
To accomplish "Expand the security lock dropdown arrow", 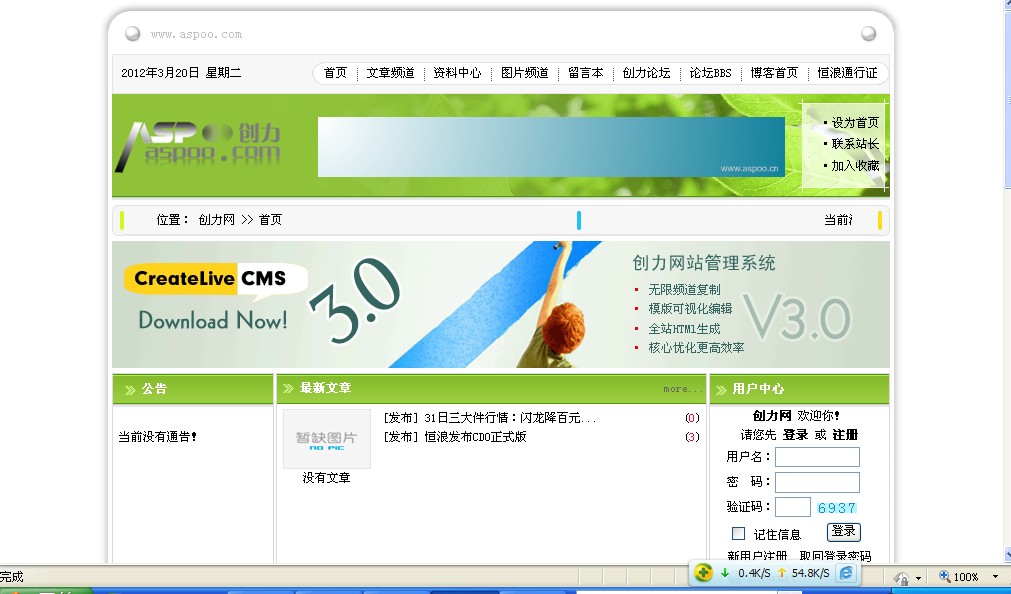I will [x=918, y=578].
